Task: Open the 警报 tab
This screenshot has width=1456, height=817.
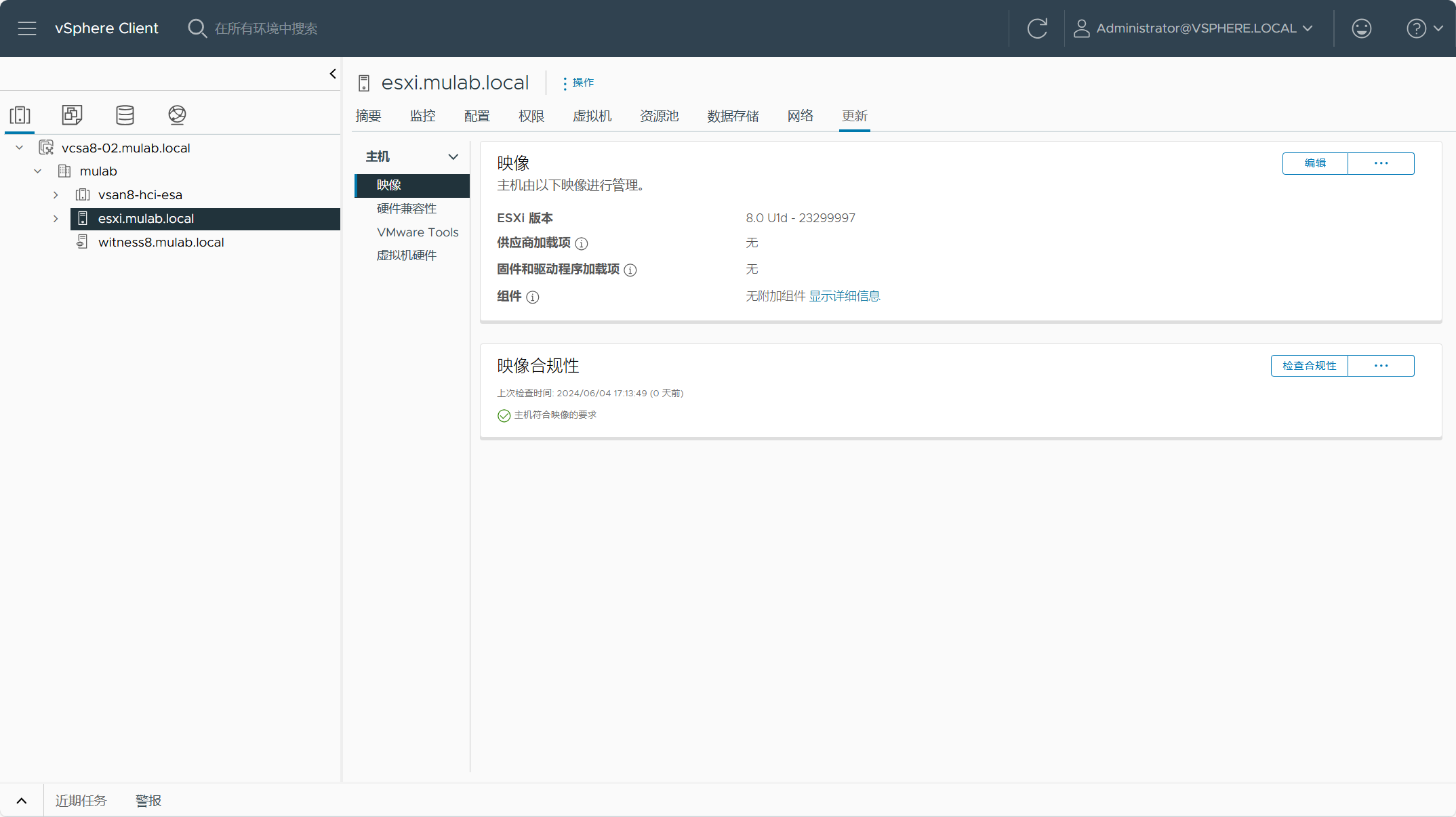Action: (x=148, y=801)
